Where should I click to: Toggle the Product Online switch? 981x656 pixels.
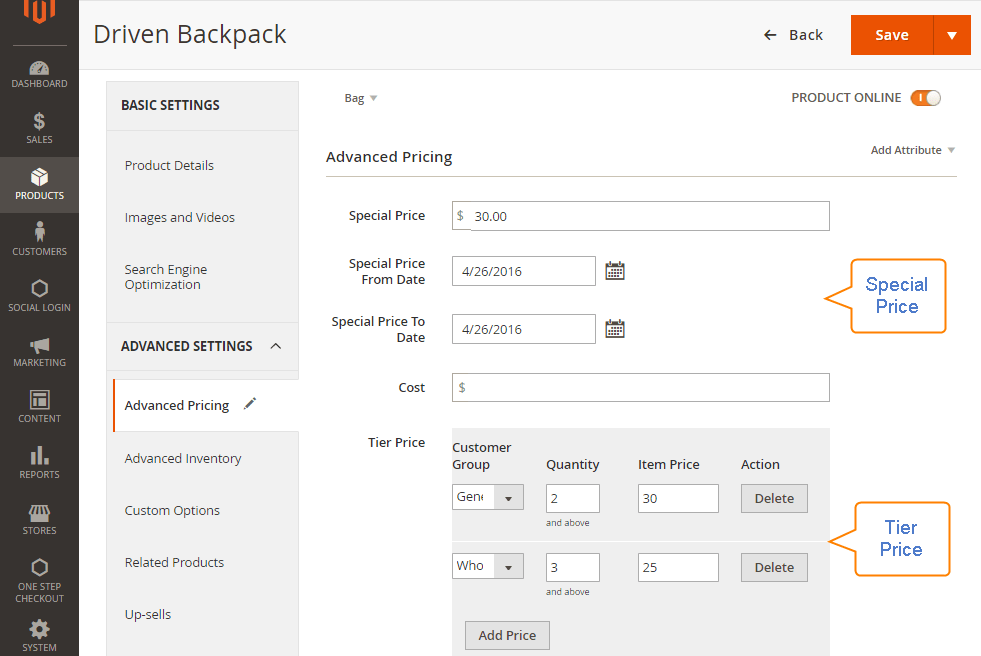(x=925, y=98)
